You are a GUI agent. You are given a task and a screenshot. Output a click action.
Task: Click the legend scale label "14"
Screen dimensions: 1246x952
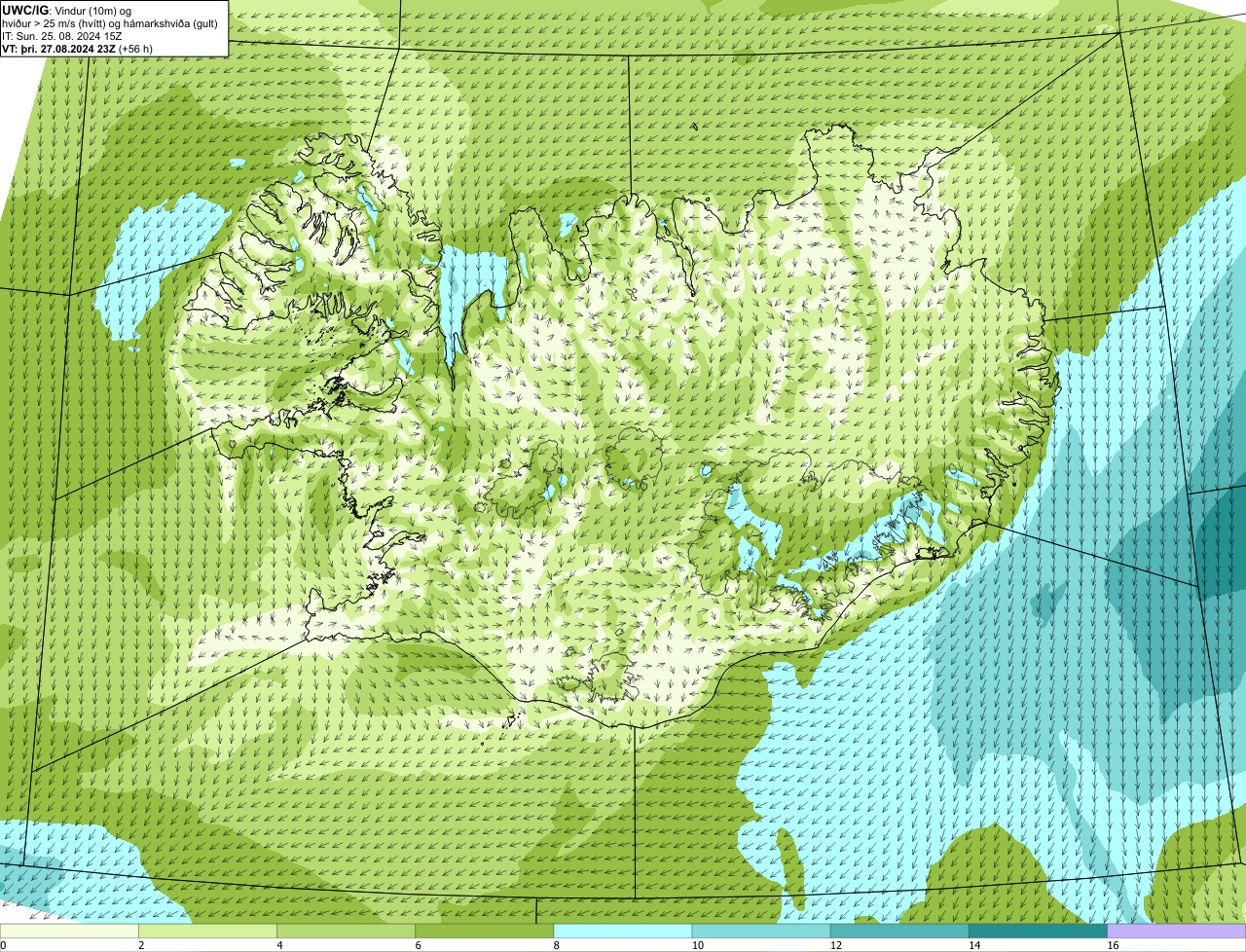(973, 945)
